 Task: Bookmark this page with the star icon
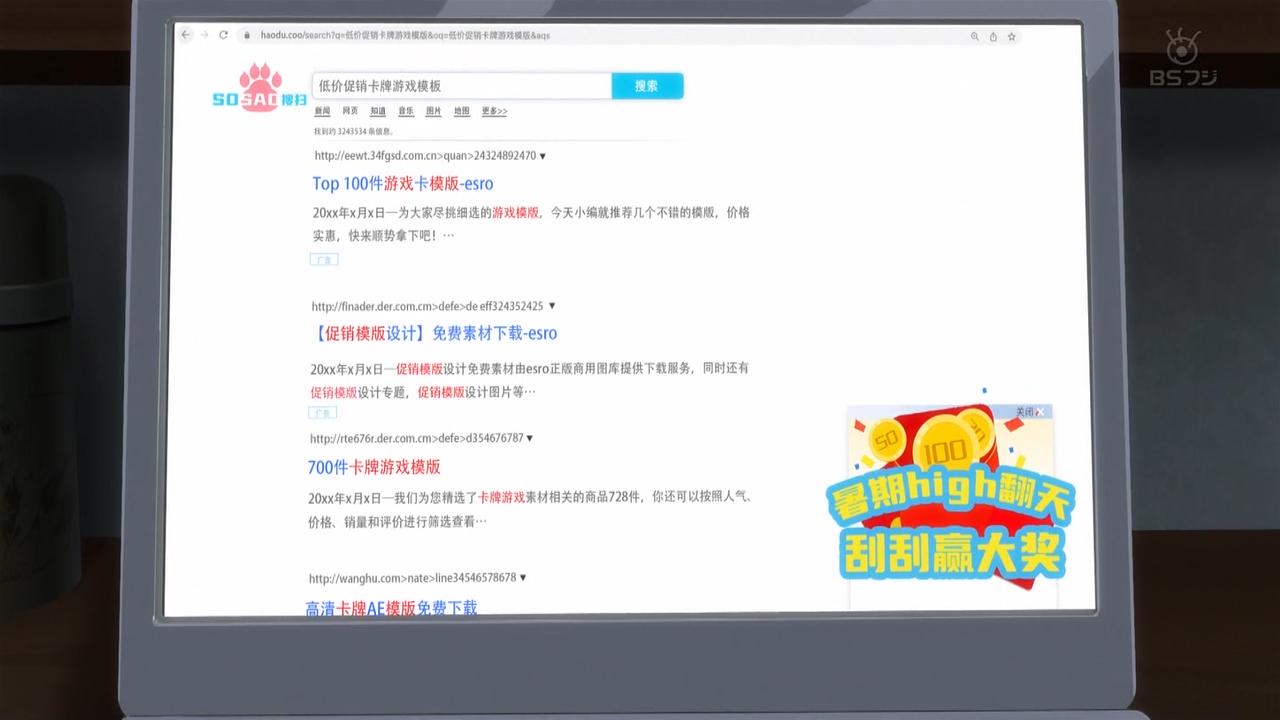click(x=1012, y=37)
